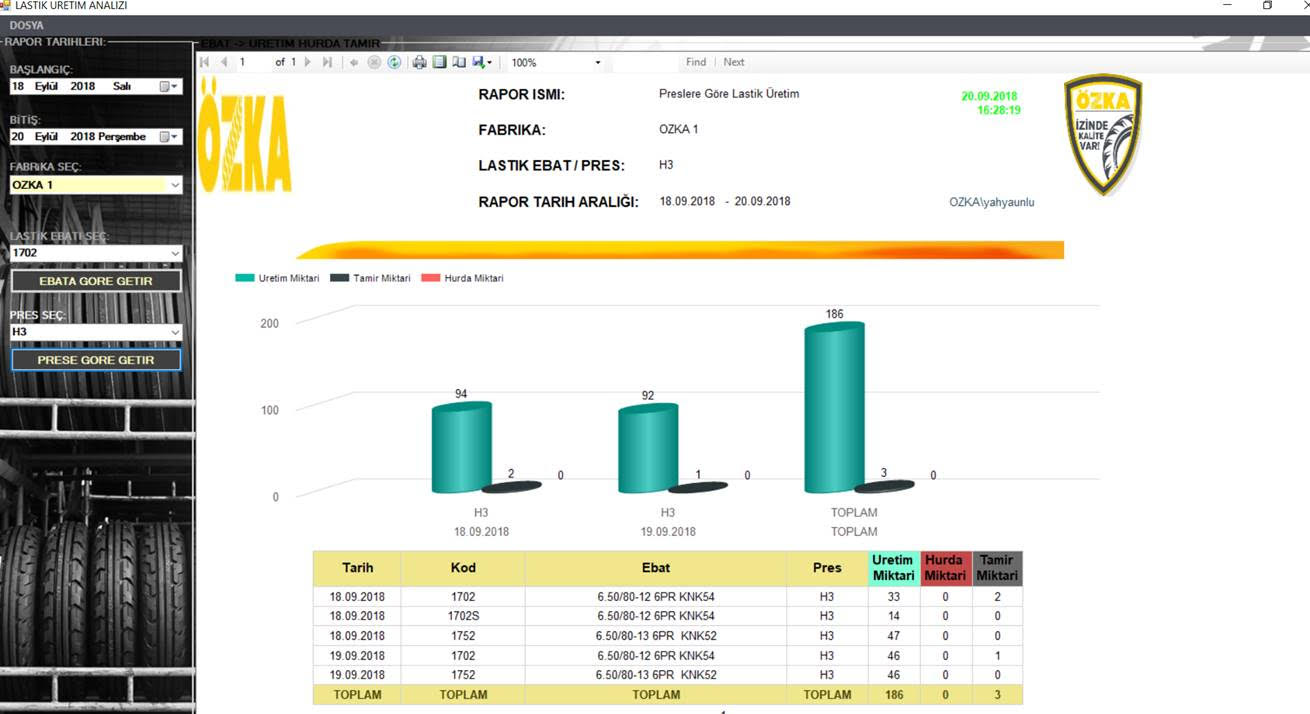Open the DOSYA menu
The height and width of the screenshot is (714, 1310).
[x=27, y=25]
